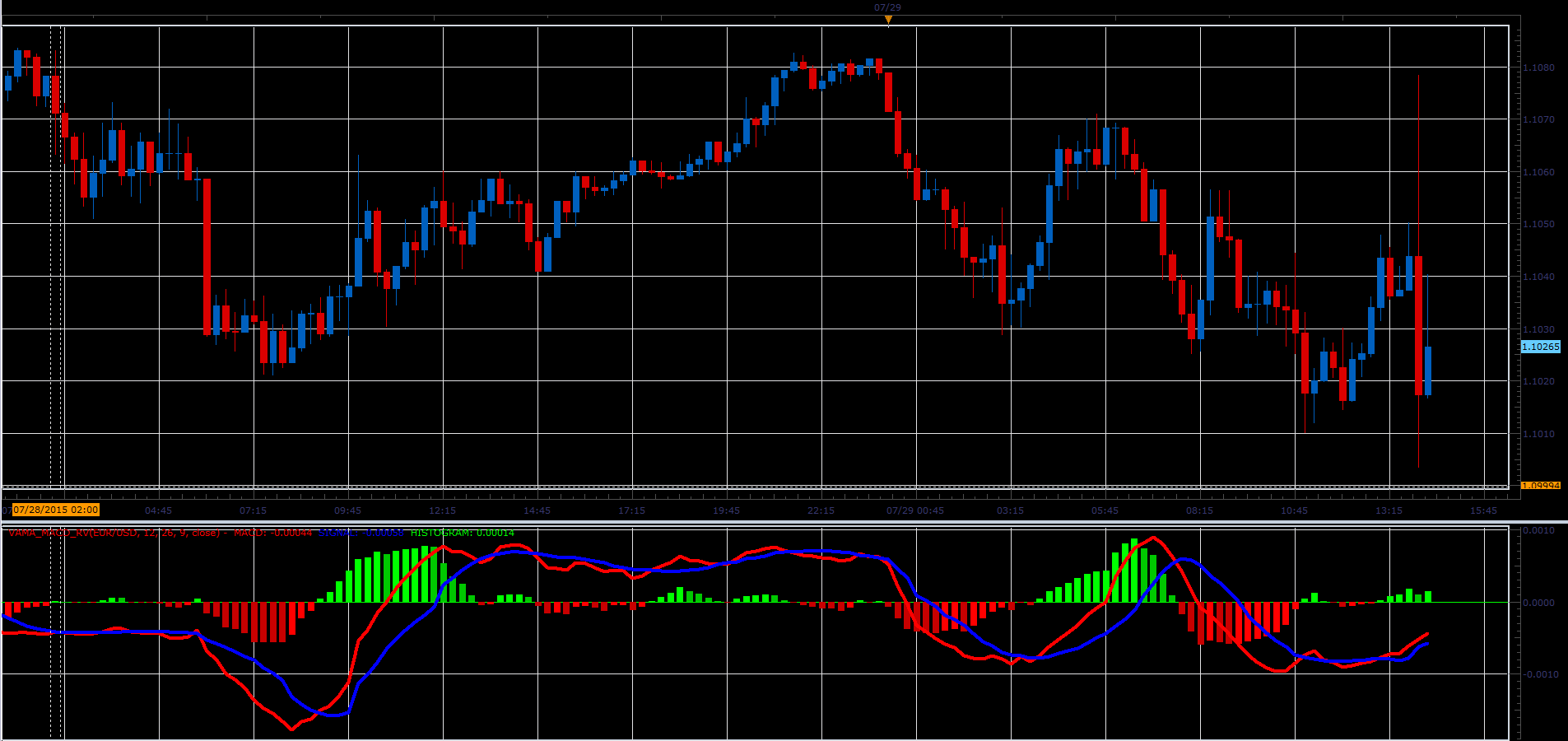1568x741 pixels.
Task: Click the 10:45 time axis label
Action: [1295, 510]
